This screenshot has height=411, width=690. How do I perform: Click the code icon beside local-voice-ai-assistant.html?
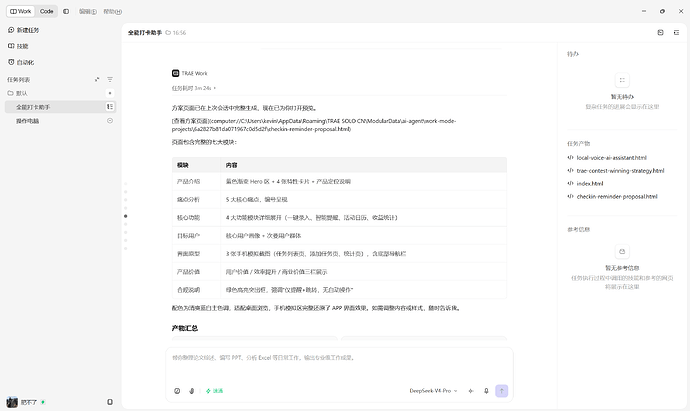(570, 158)
